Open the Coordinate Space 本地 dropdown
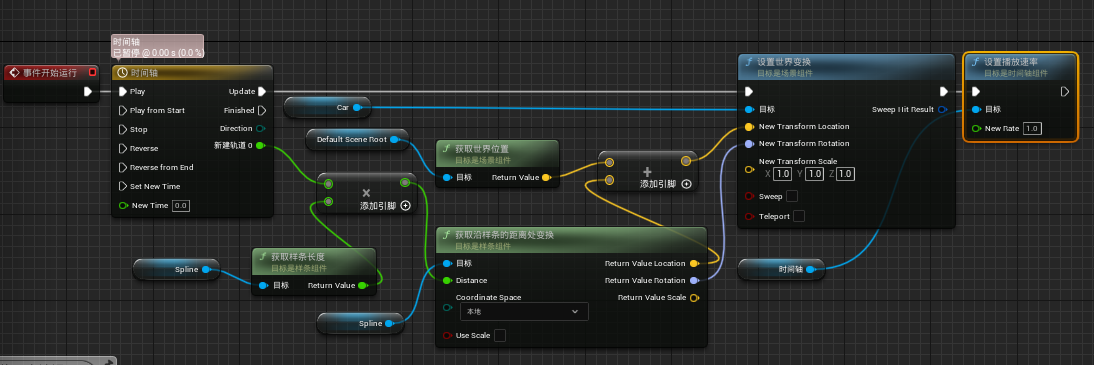Image resolution: width=1094 pixels, height=365 pixels. (x=523, y=311)
